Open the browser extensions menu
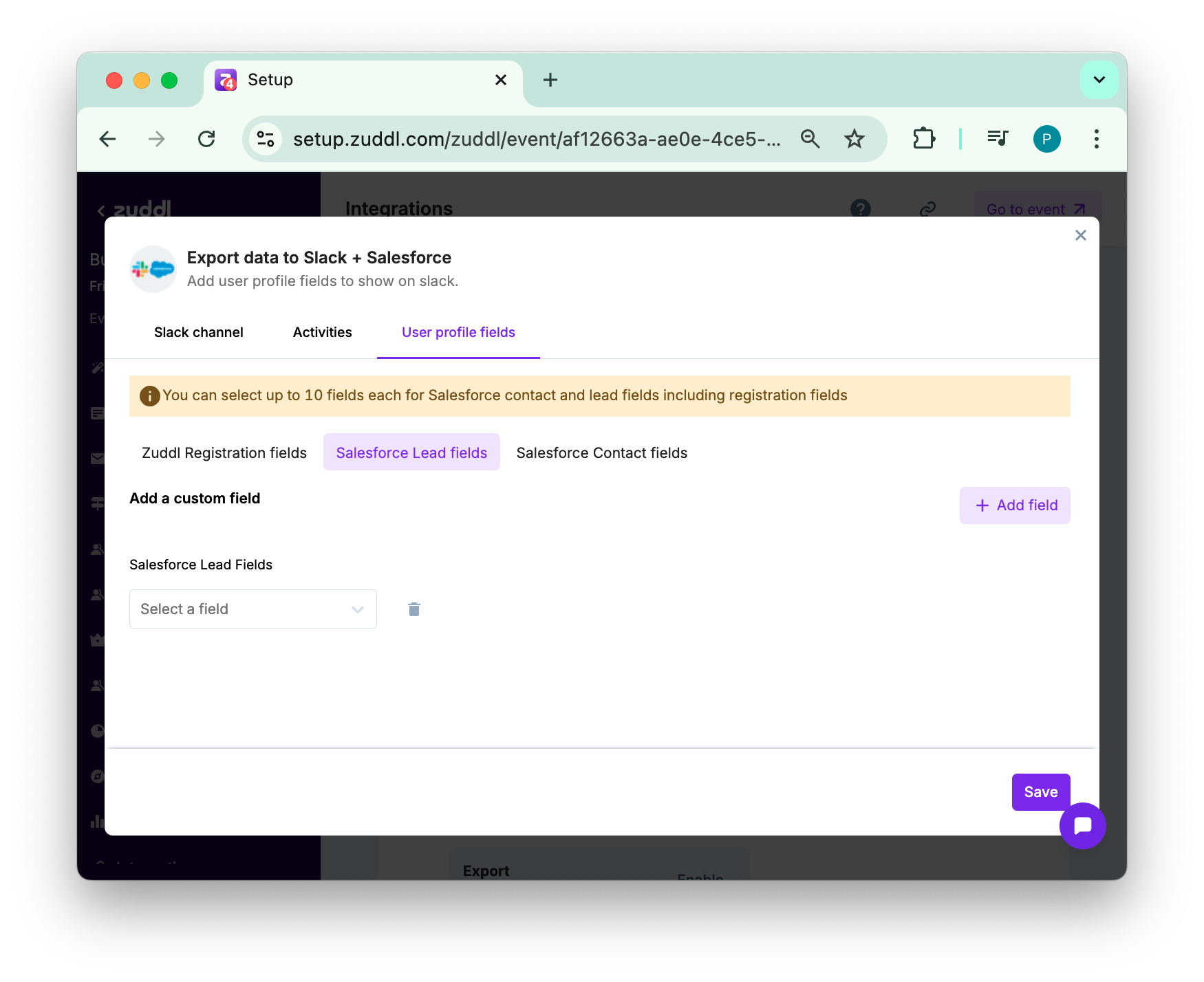 pyautogui.click(x=924, y=139)
